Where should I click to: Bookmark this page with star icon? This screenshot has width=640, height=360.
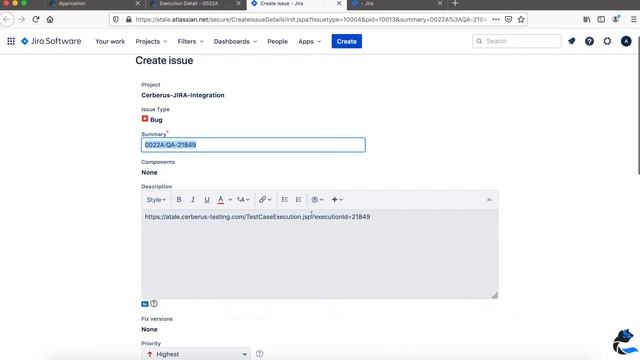coord(521,19)
